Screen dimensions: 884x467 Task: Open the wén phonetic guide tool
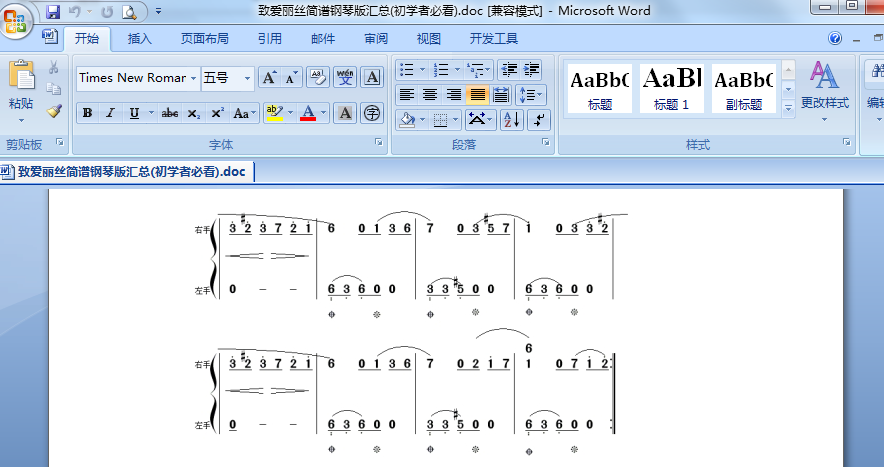click(x=345, y=78)
